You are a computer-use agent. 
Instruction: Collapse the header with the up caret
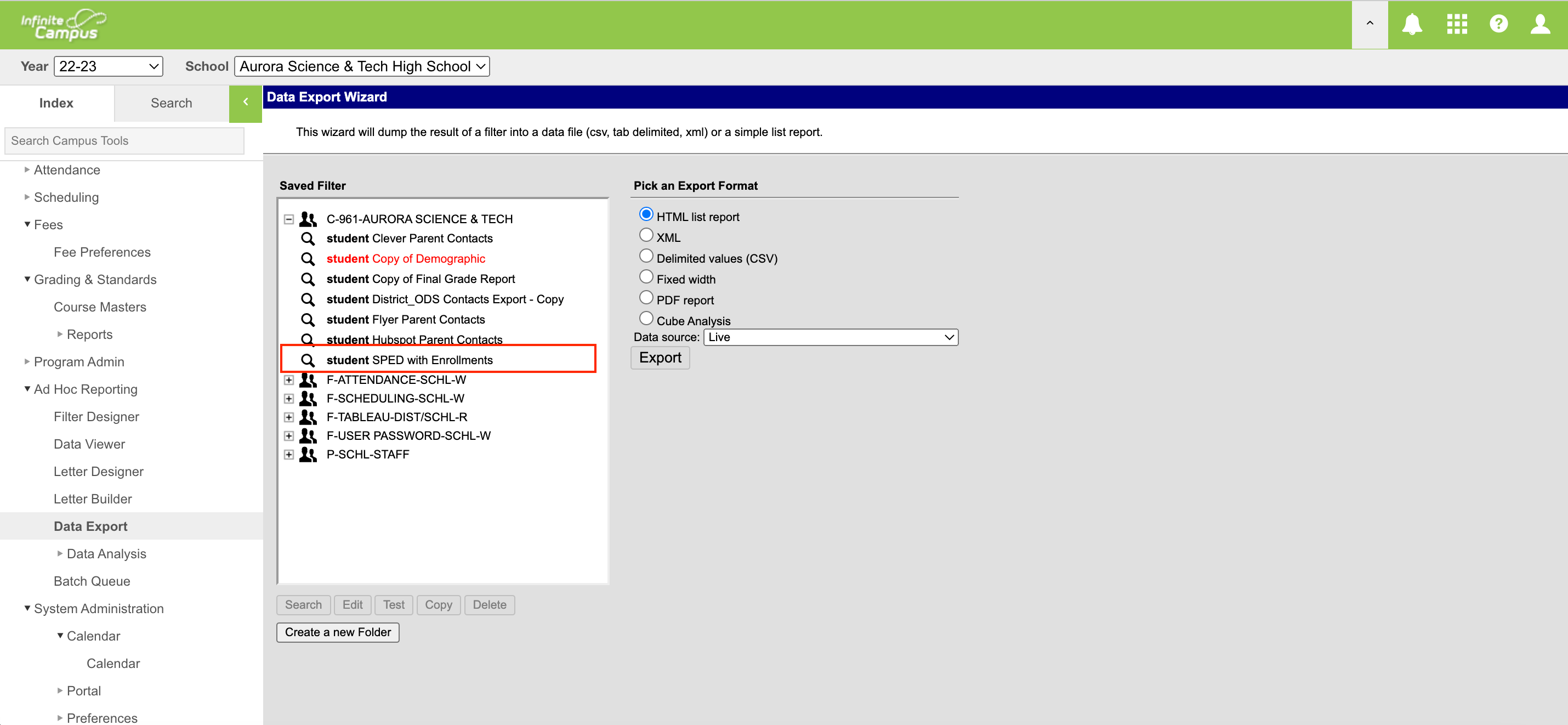(x=1370, y=24)
